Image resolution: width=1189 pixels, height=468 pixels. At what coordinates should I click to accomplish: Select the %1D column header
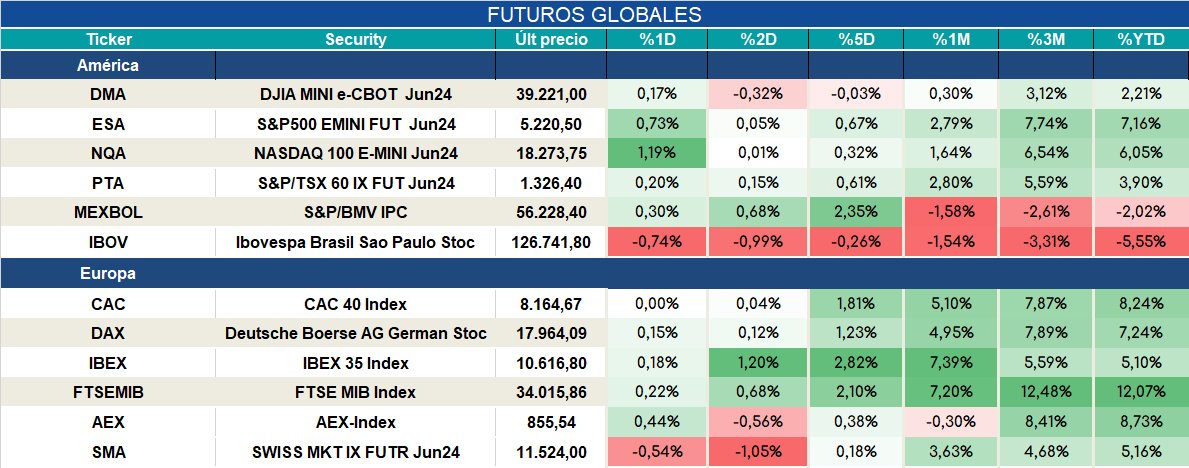[657, 40]
